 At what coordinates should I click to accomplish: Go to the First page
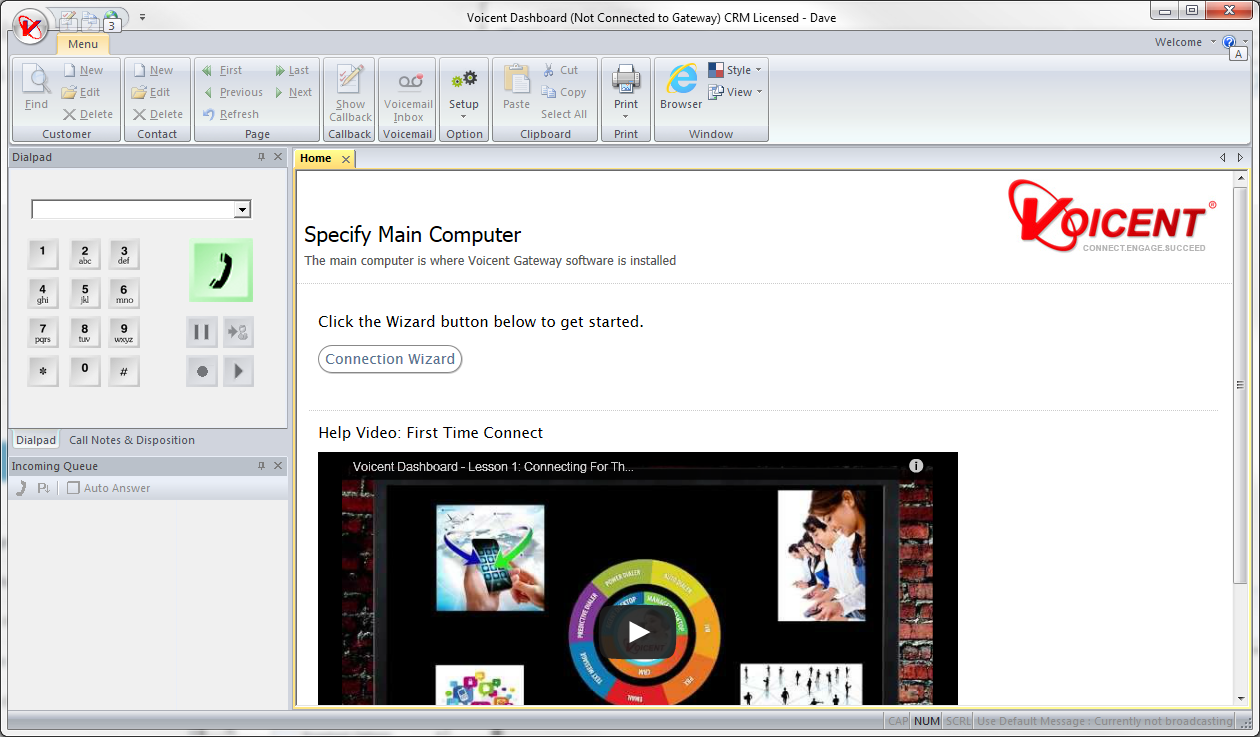[x=222, y=71]
